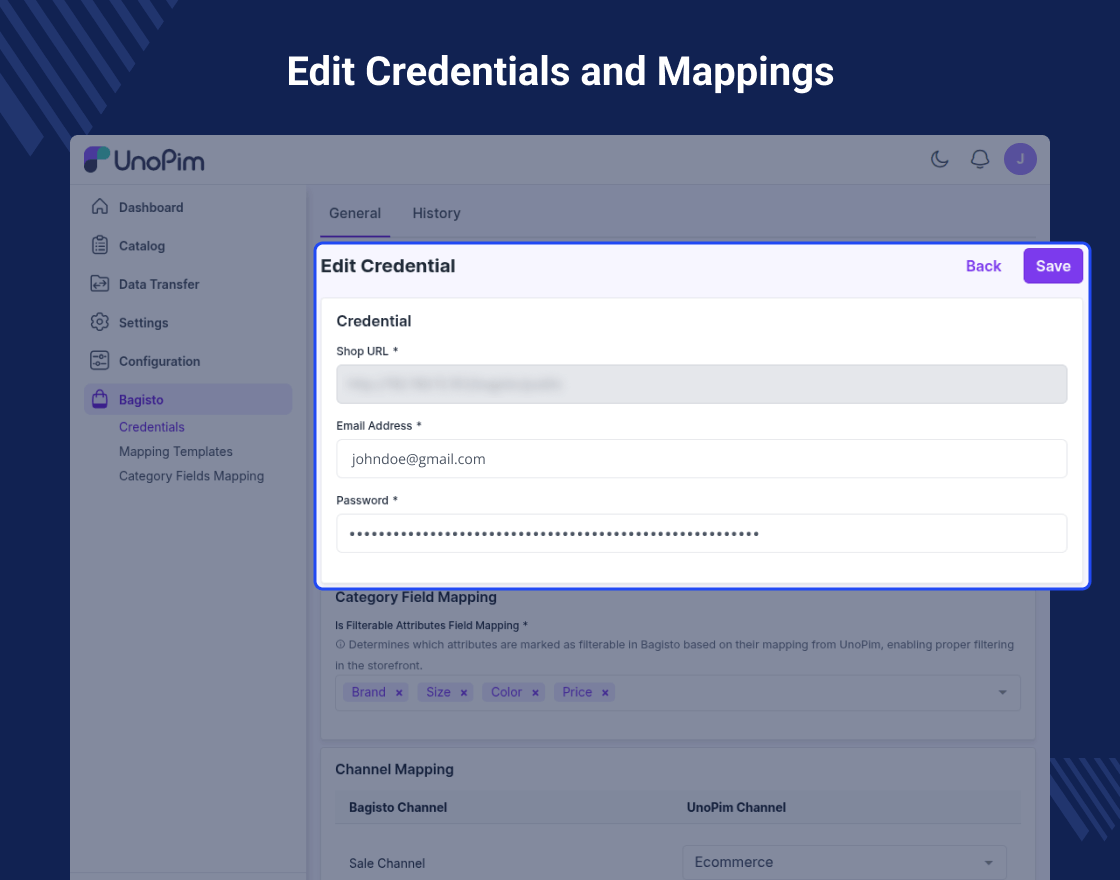Select Bagisto menu item
Screen dimensions: 1120x880
pyautogui.click(x=188, y=399)
